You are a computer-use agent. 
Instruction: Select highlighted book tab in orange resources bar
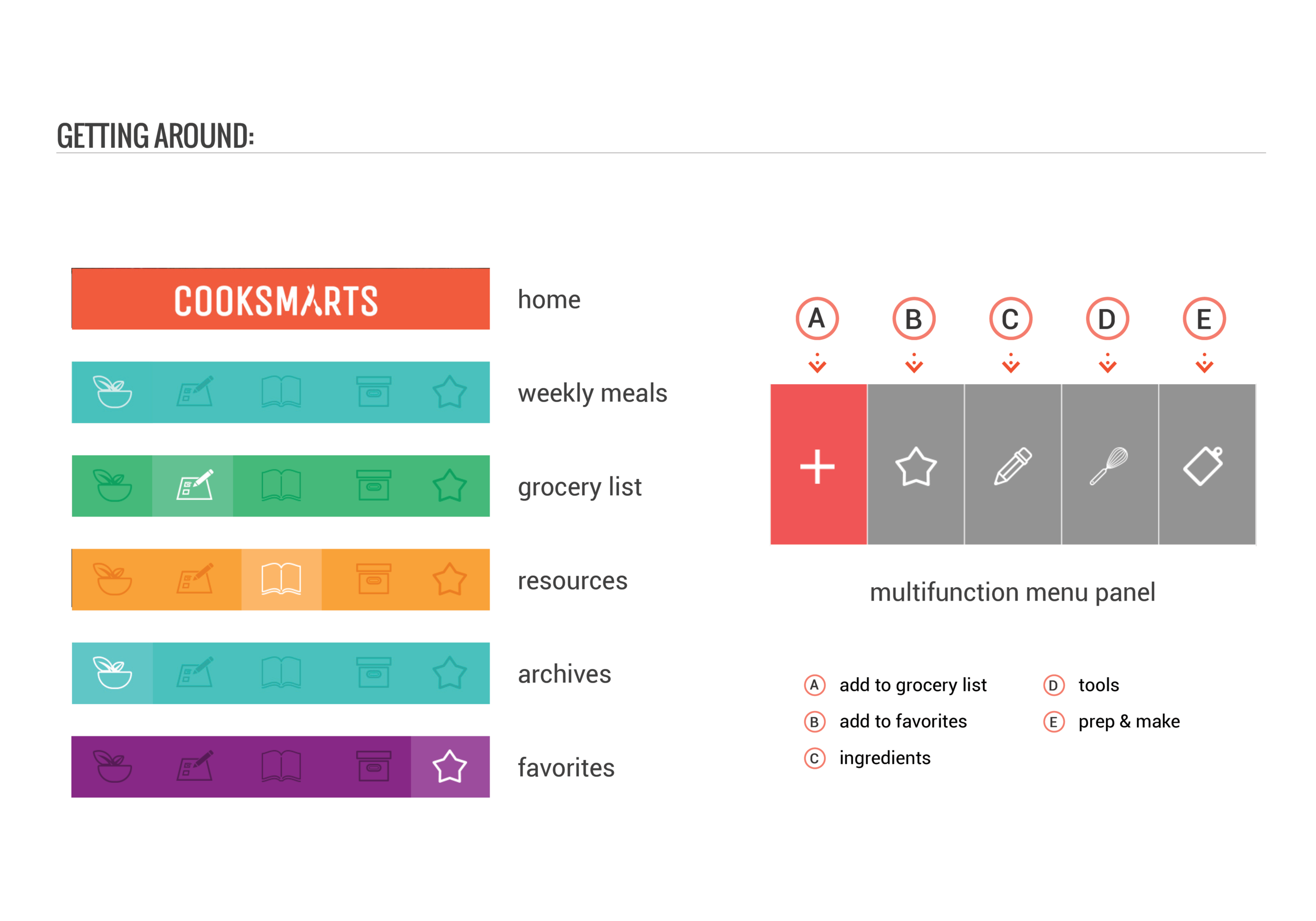click(282, 579)
